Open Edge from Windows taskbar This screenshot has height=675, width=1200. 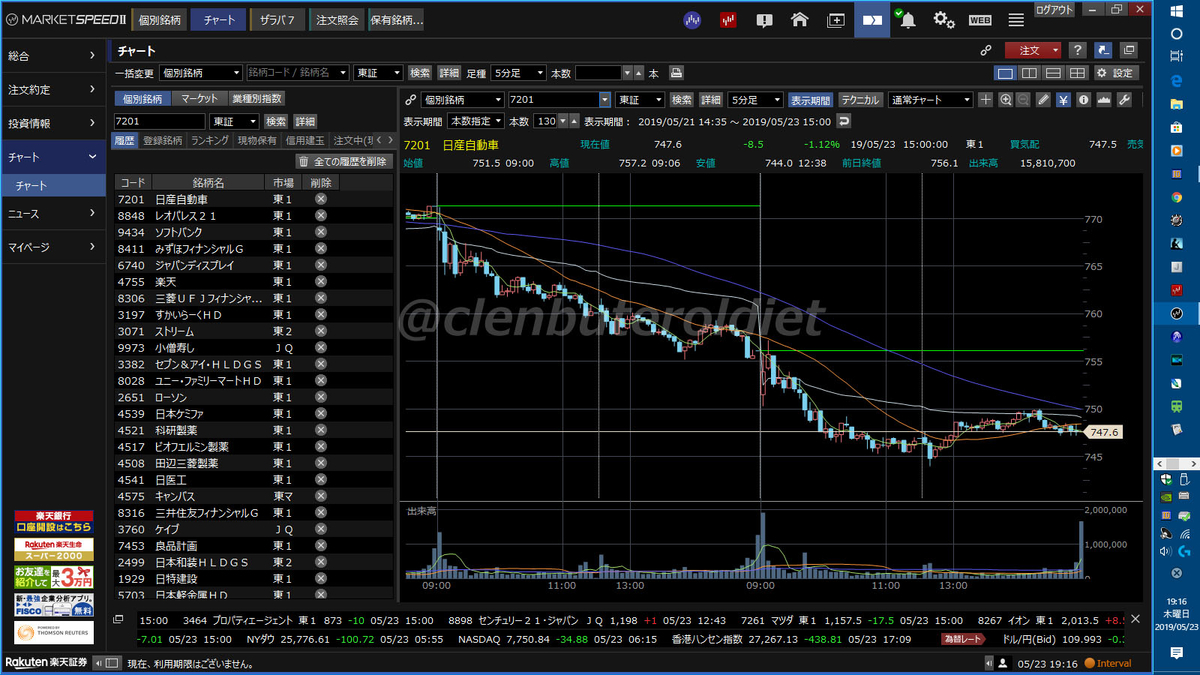click(1177, 82)
